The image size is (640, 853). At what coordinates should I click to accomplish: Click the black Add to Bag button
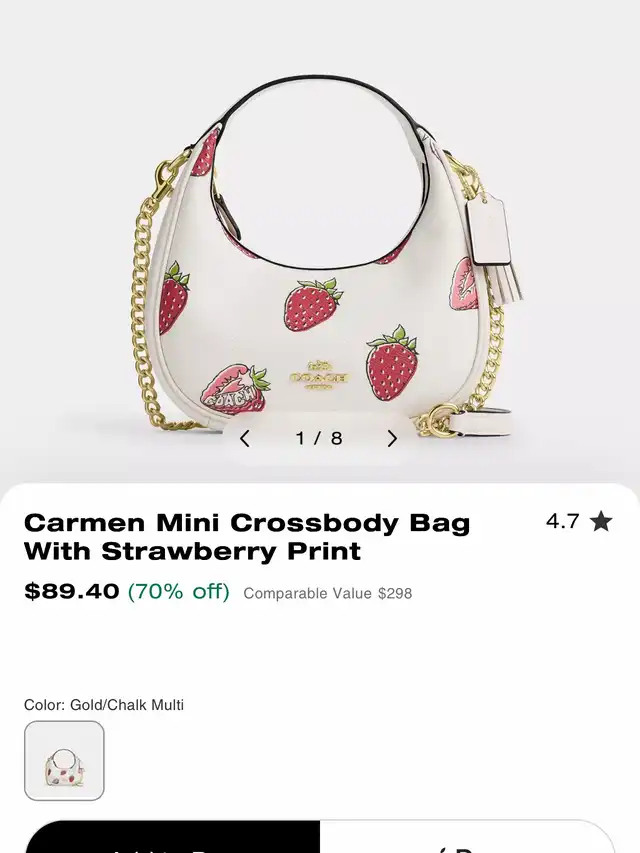173,838
